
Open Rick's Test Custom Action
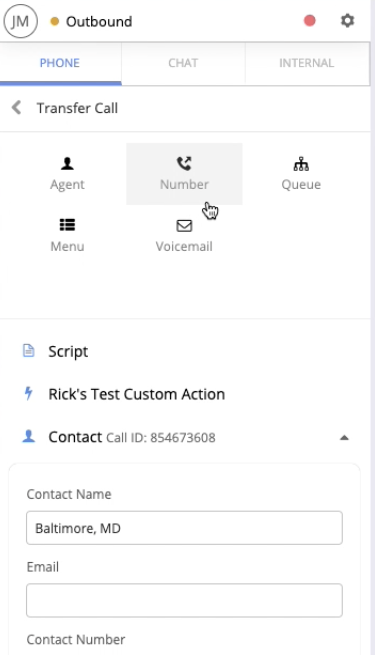click(x=137, y=394)
